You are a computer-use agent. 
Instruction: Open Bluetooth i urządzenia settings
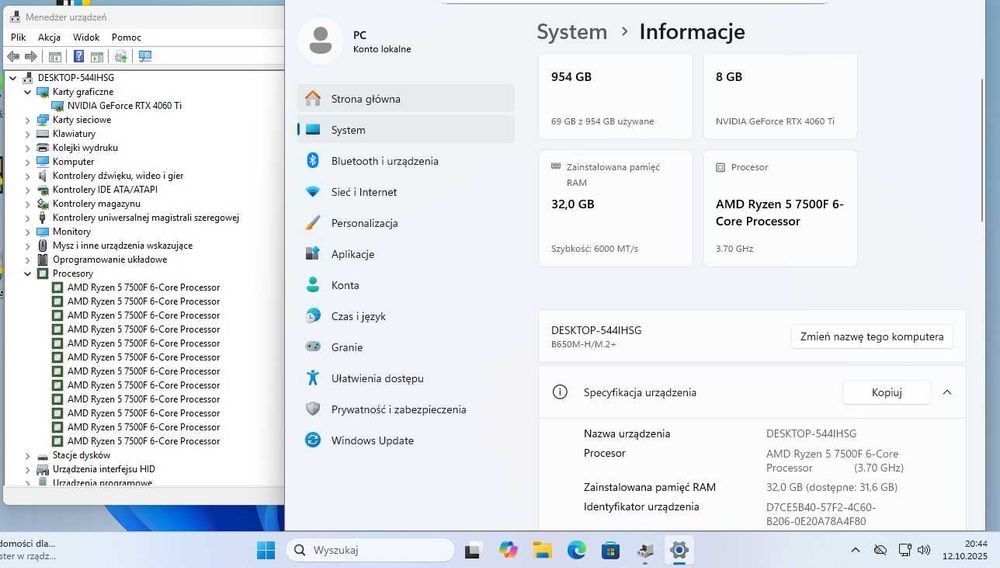tap(406, 161)
